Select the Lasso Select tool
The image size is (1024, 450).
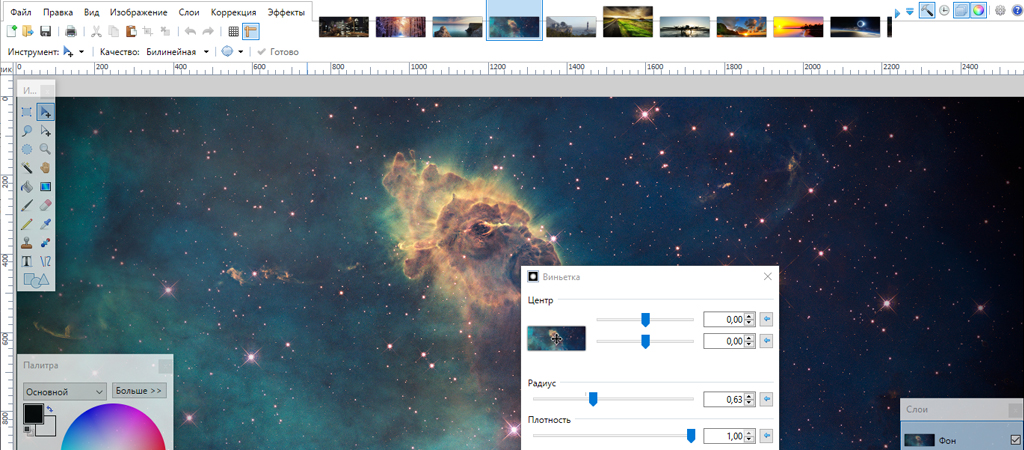(x=27, y=131)
